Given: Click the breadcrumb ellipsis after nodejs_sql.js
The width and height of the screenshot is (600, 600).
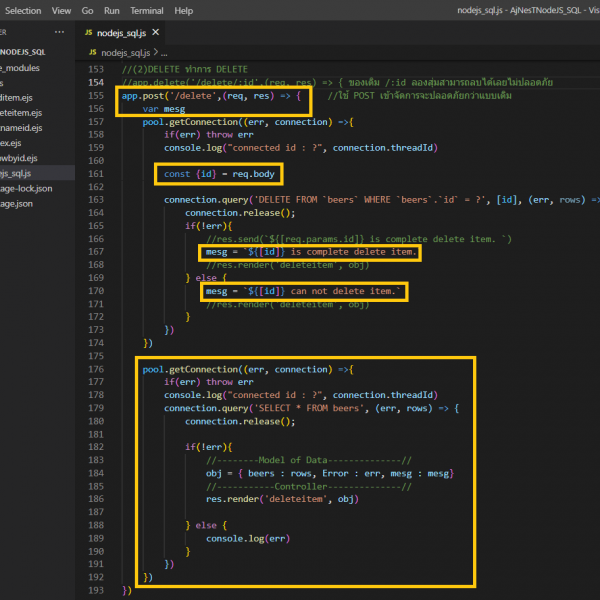Looking at the screenshot, I should pyautogui.click(x=164, y=52).
